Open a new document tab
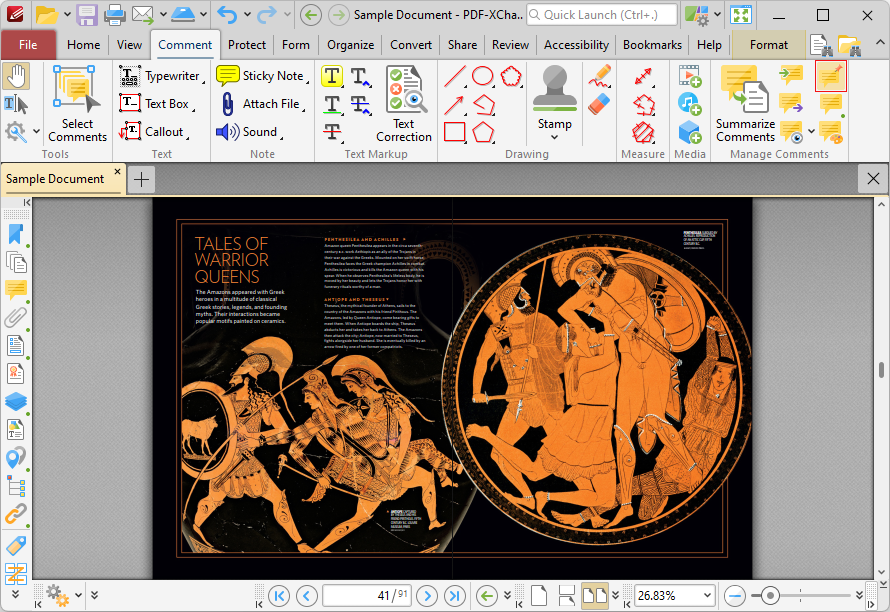The width and height of the screenshot is (890, 612). coord(141,179)
